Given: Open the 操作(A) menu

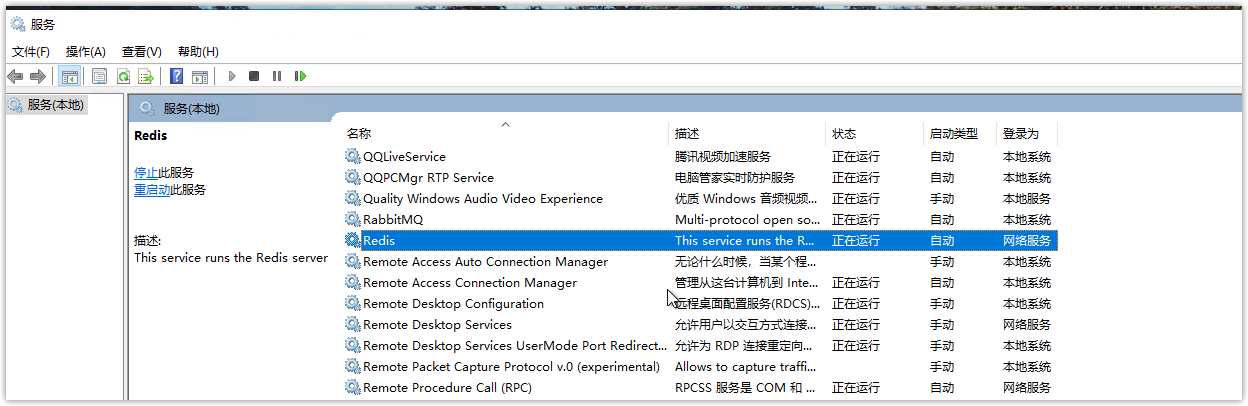Looking at the screenshot, I should coord(86,51).
